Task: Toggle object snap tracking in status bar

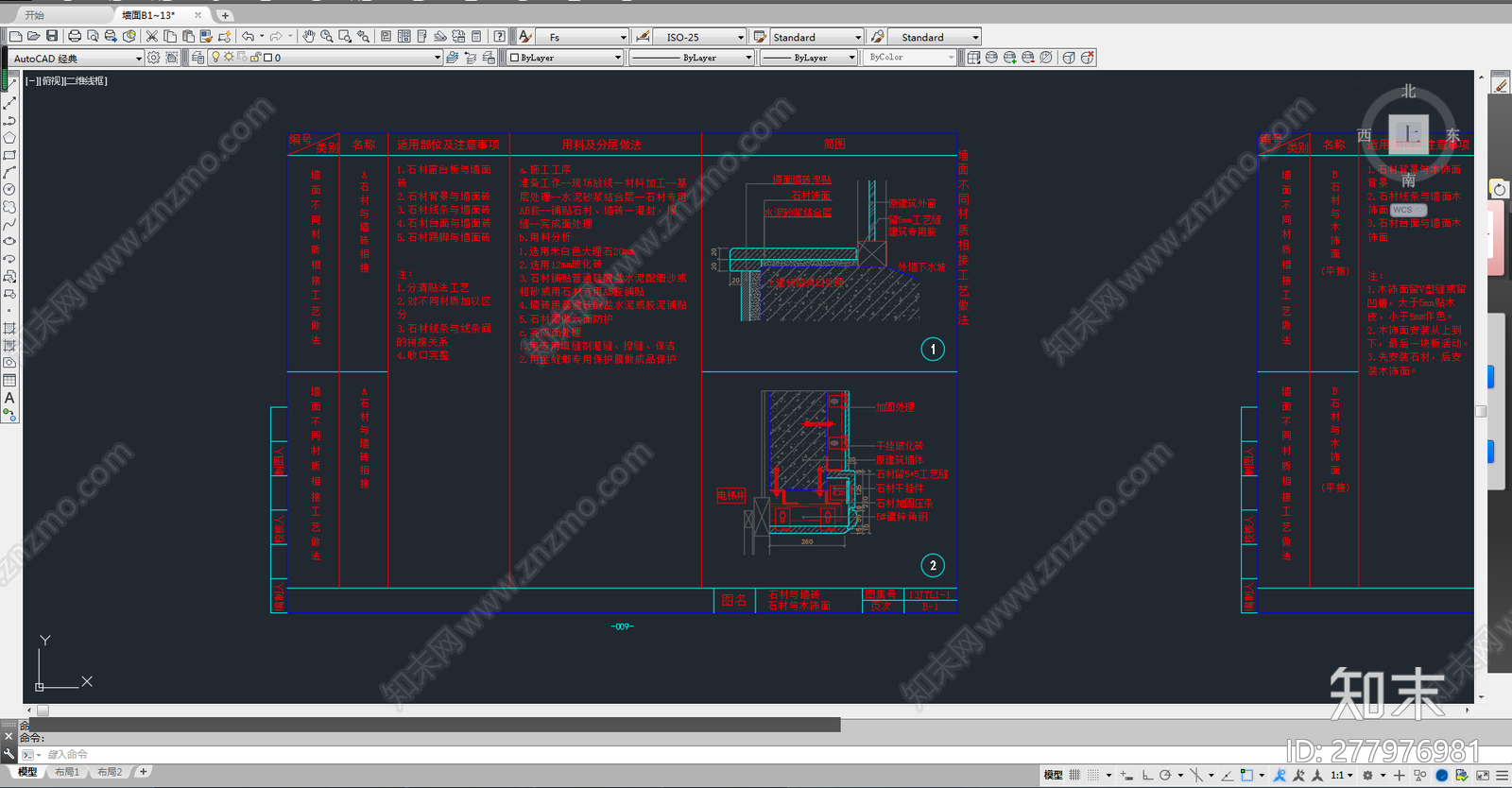Action: click(x=1227, y=775)
